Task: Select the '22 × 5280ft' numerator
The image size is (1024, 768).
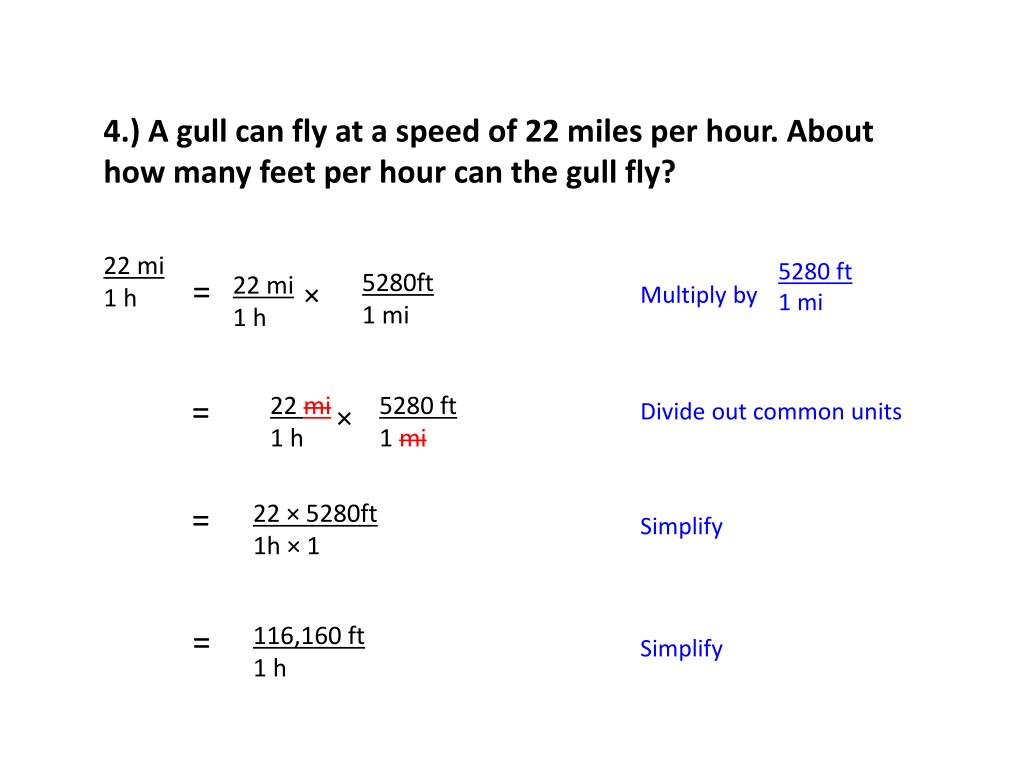Action: pos(315,514)
